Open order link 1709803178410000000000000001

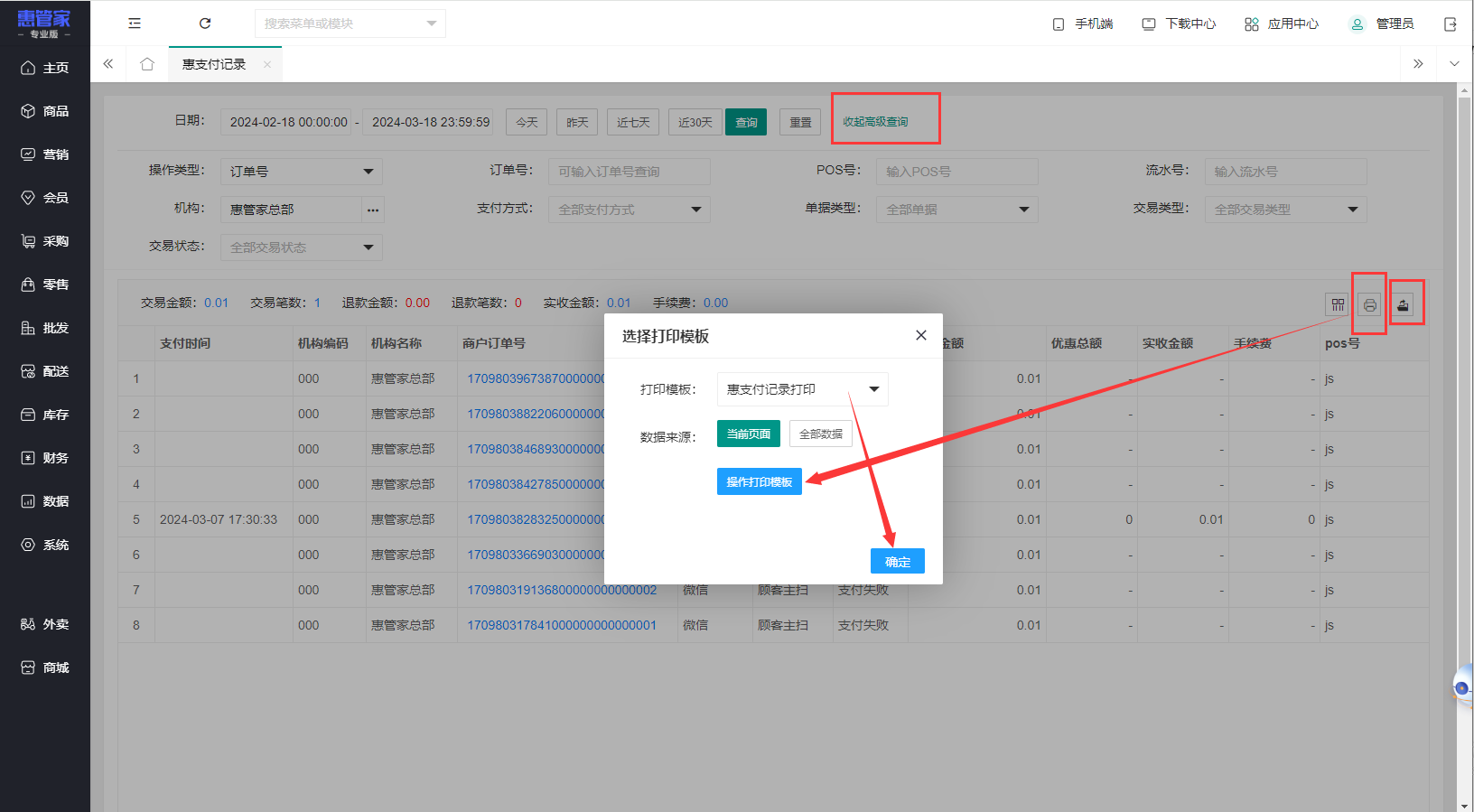click(562, 625)
